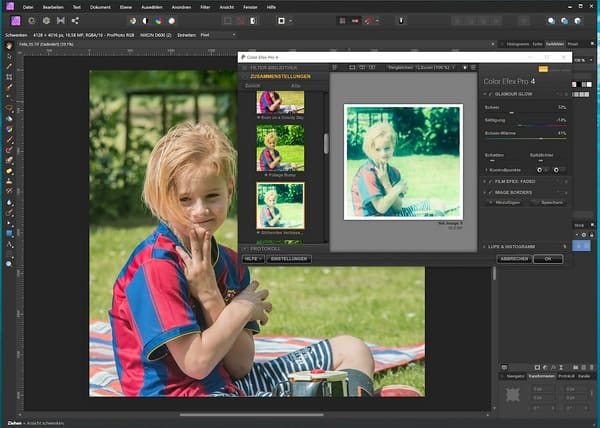The width and height of the screenshot is (600, 428).
Task: Switch to the Liquify persona icon
Action: click(32, 21)
